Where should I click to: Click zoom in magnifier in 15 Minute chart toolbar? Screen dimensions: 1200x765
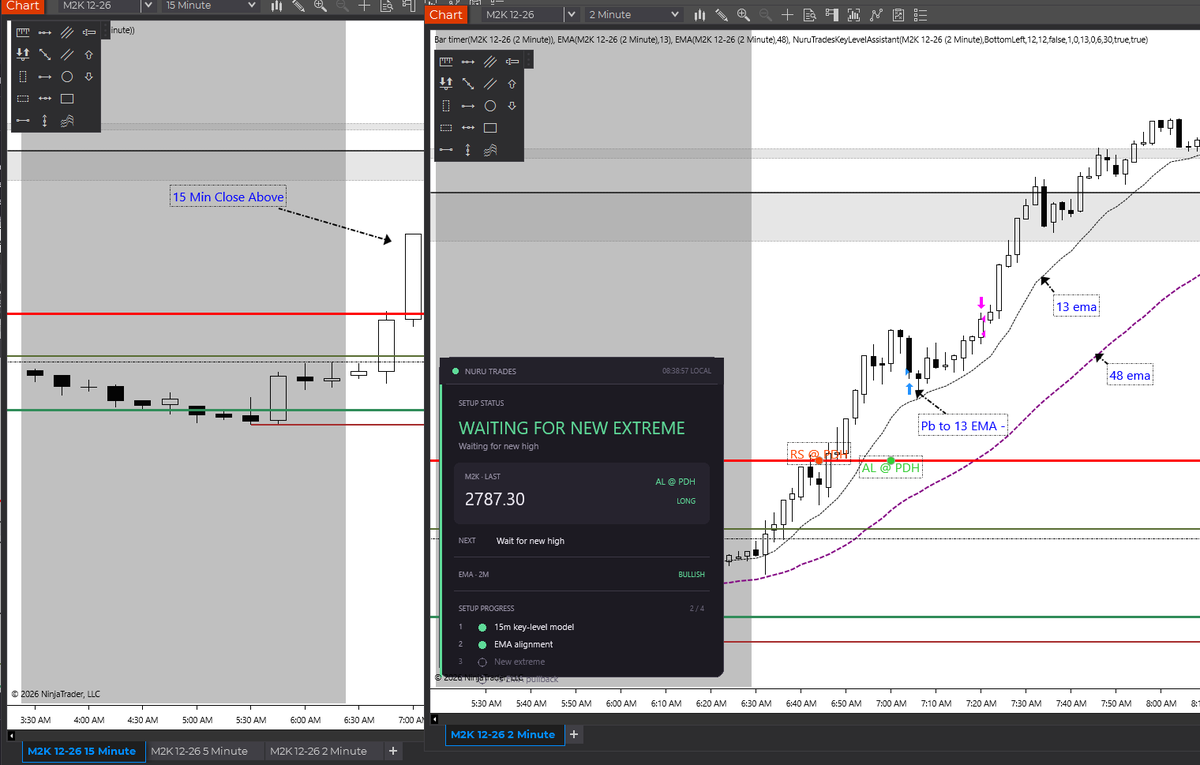(320, 6)
